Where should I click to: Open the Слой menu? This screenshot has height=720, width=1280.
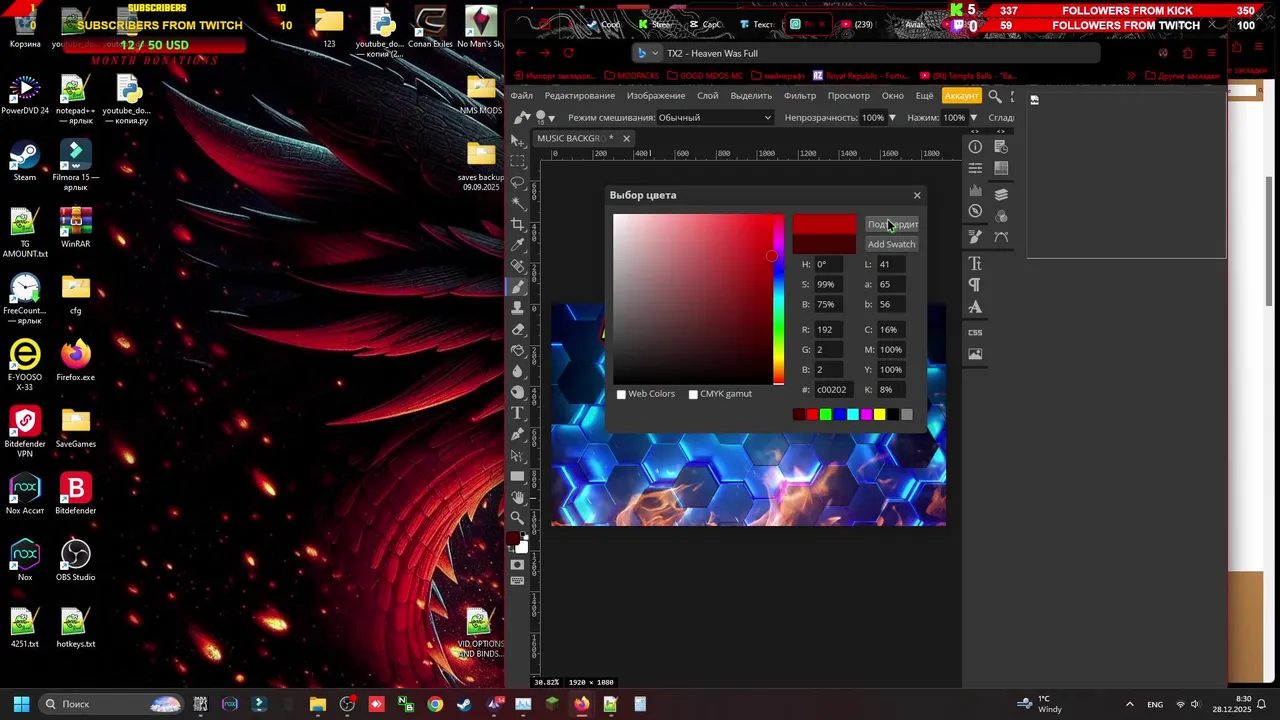[708, 96]
